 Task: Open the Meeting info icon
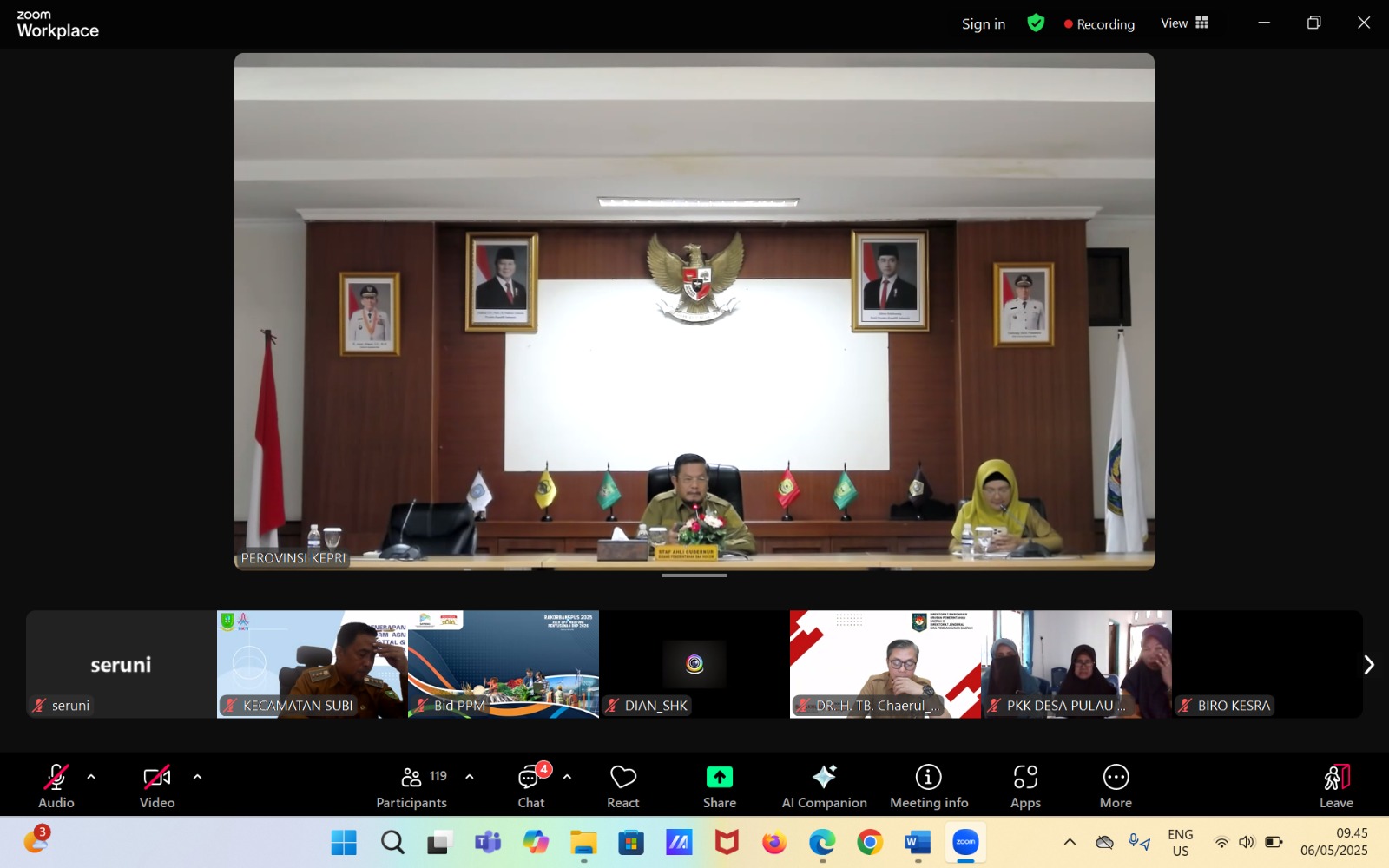point(928,777)
